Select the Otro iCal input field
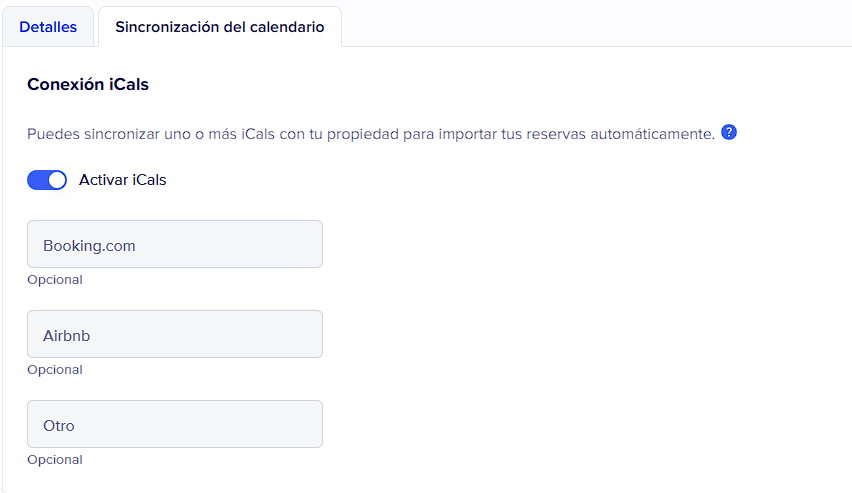This screenshot has height=493, width=852. pyautogui.click(x=175, y=424)
